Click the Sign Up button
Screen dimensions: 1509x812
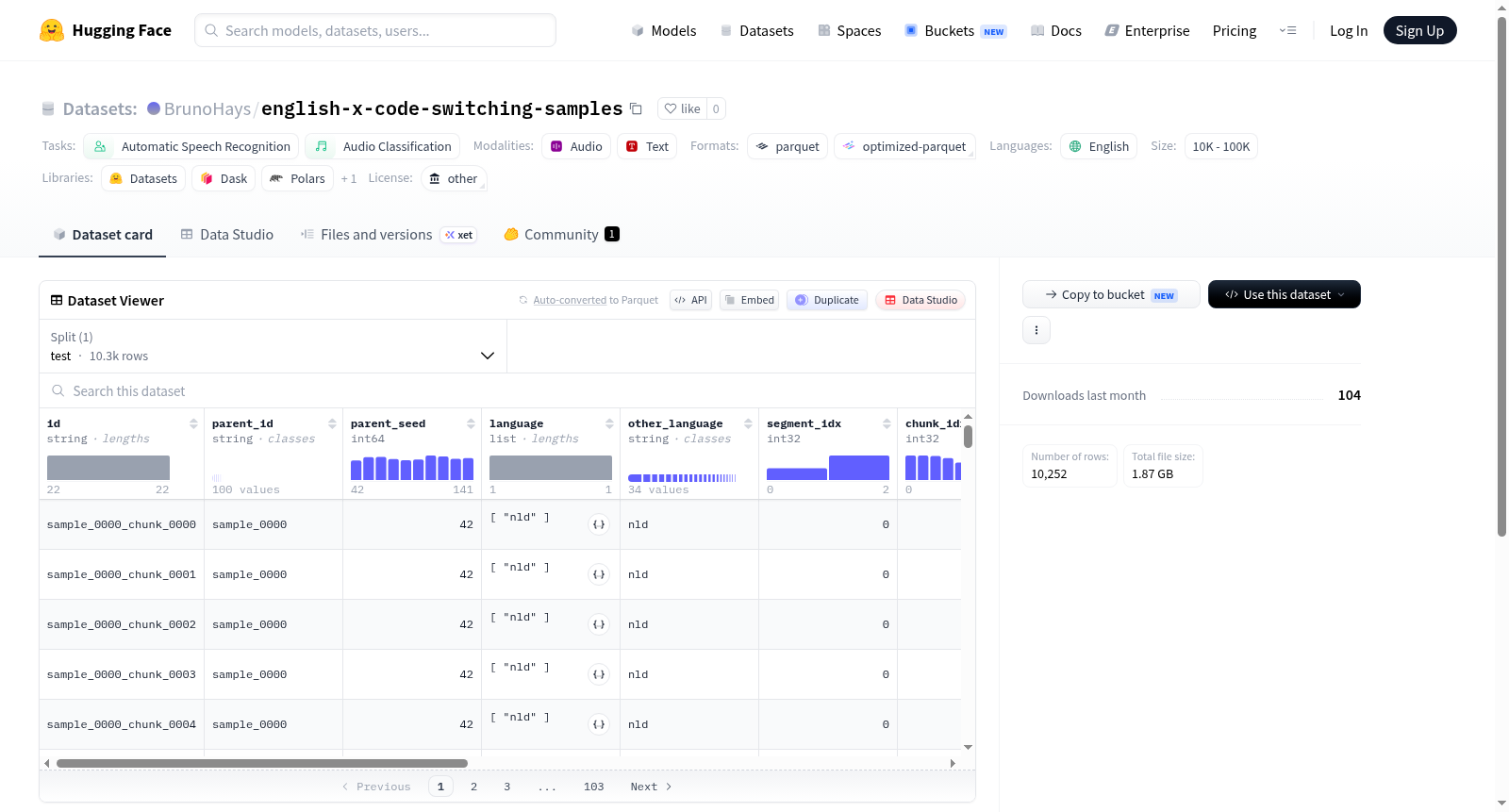1420,30
